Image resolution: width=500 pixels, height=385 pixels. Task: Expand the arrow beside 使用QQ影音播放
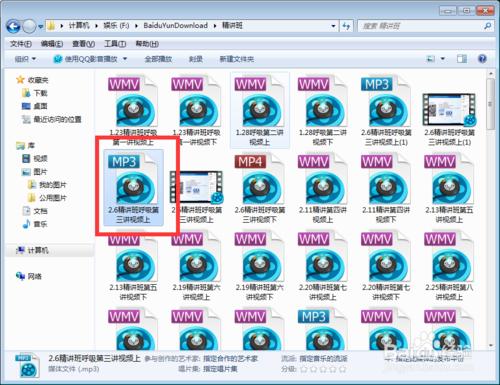tap(125, 59)
